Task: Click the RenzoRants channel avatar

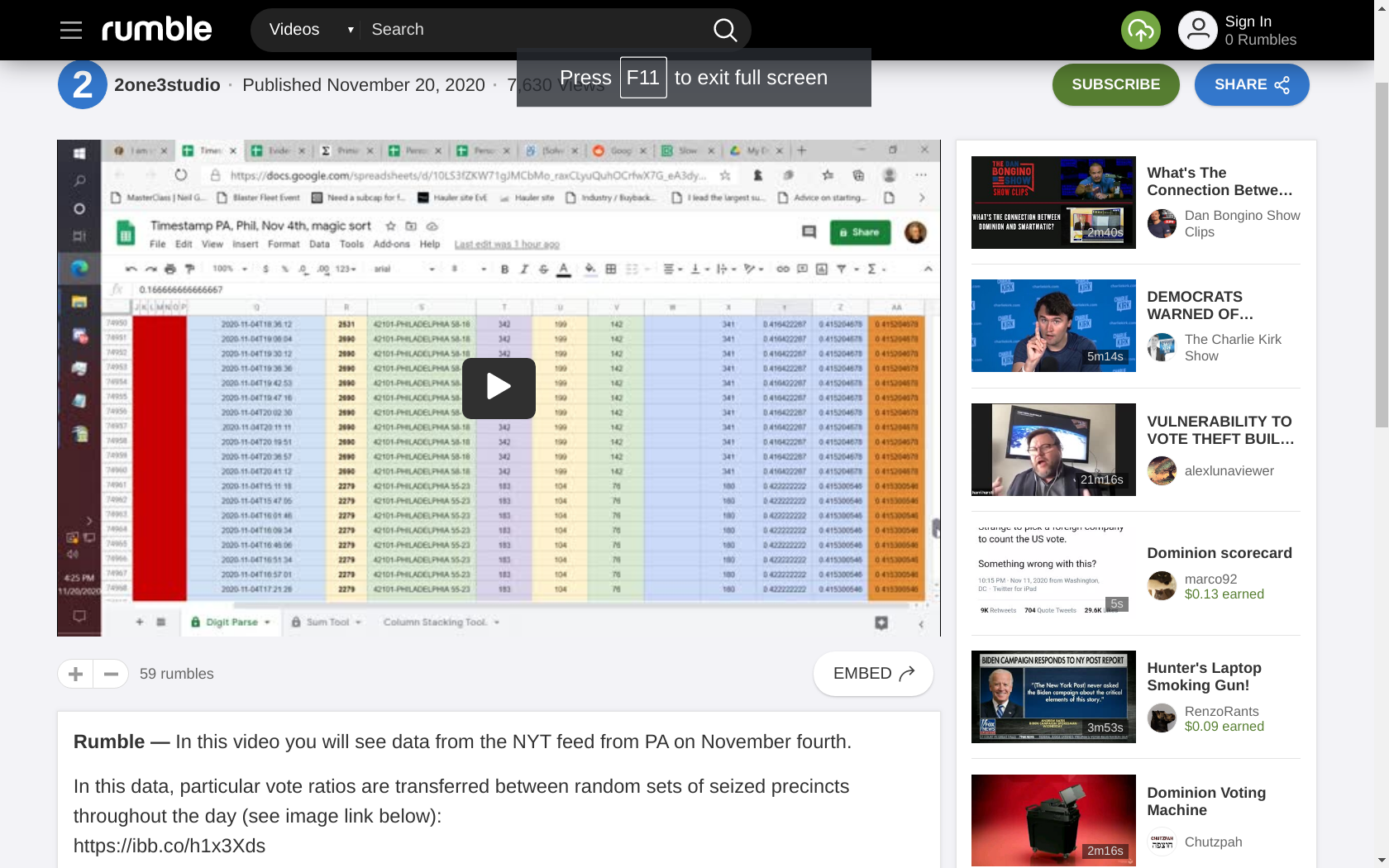Action: click(1162, 718)
